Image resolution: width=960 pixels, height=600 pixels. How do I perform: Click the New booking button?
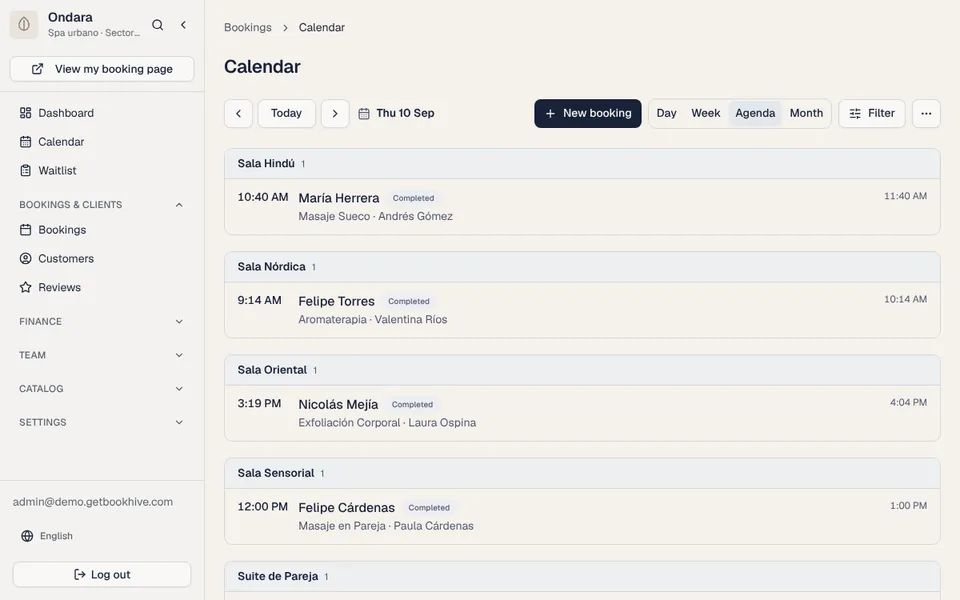pyautogui.click(x=588, y=113)
